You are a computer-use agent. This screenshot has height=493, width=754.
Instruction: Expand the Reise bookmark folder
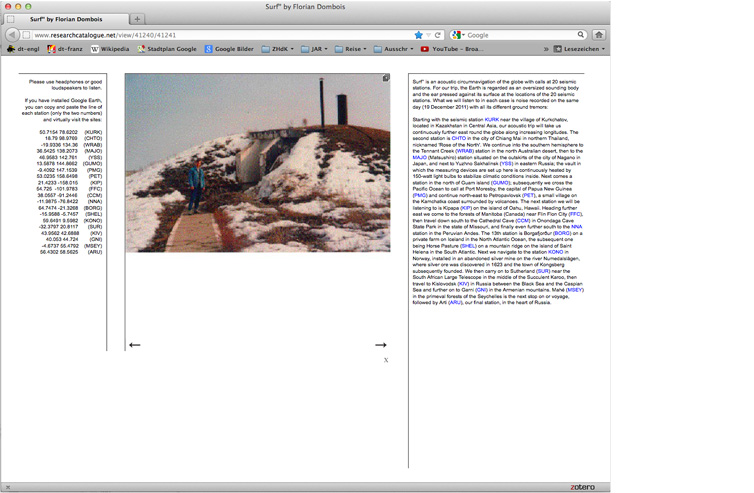pyautogui.click(x=351, y=49)
